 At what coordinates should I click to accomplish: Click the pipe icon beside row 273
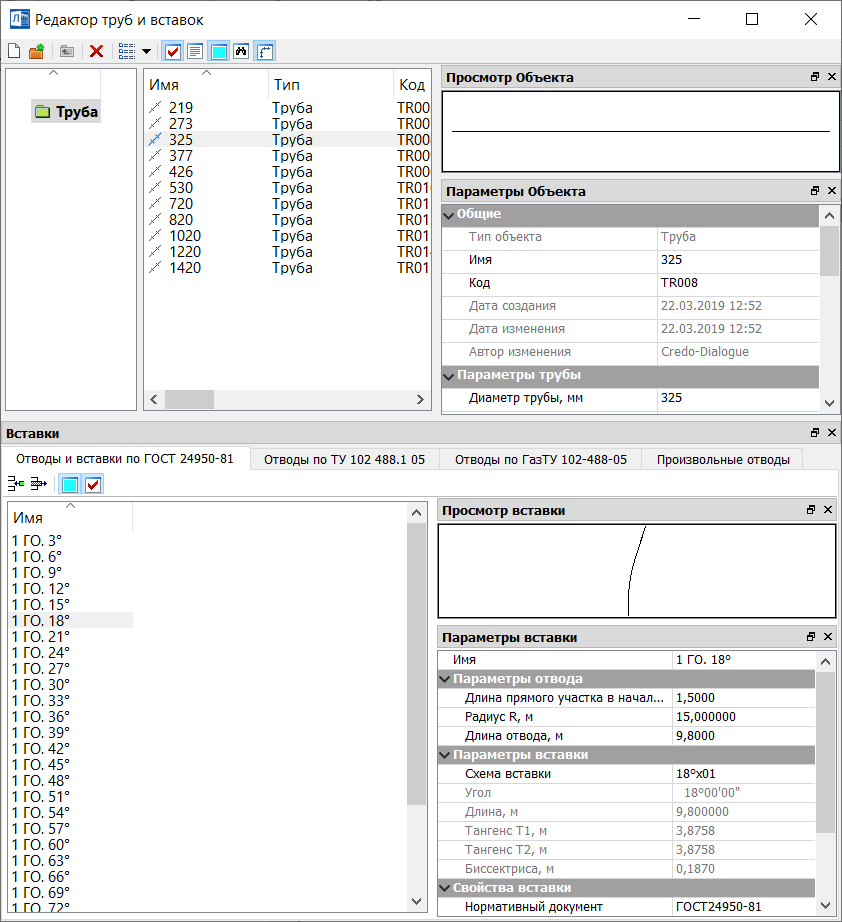pos(155,123)
